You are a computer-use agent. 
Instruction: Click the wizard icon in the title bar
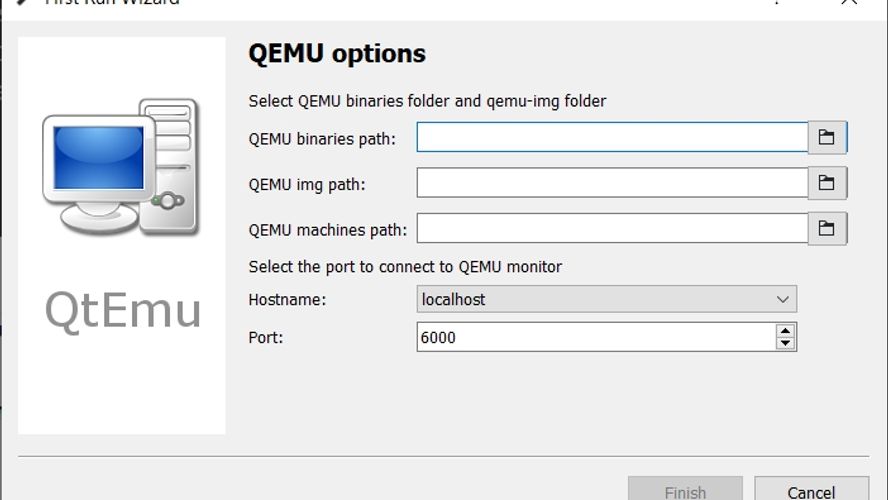click(22, 2)
